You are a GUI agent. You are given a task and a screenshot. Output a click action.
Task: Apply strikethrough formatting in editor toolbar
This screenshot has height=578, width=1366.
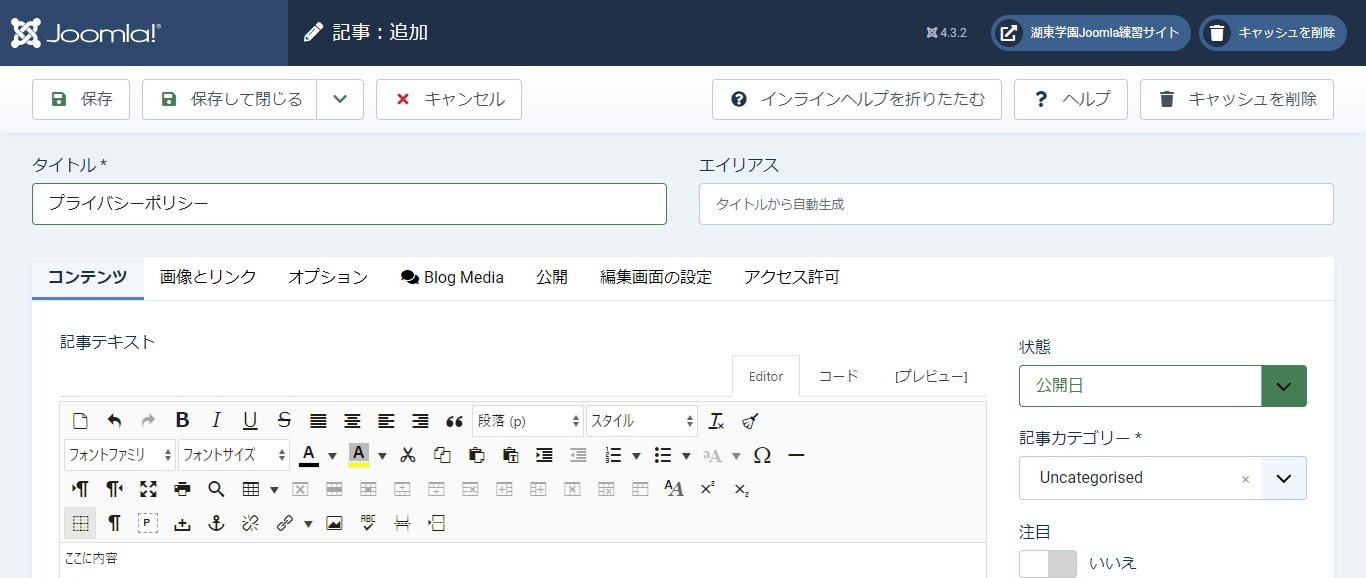coord(284,421)
